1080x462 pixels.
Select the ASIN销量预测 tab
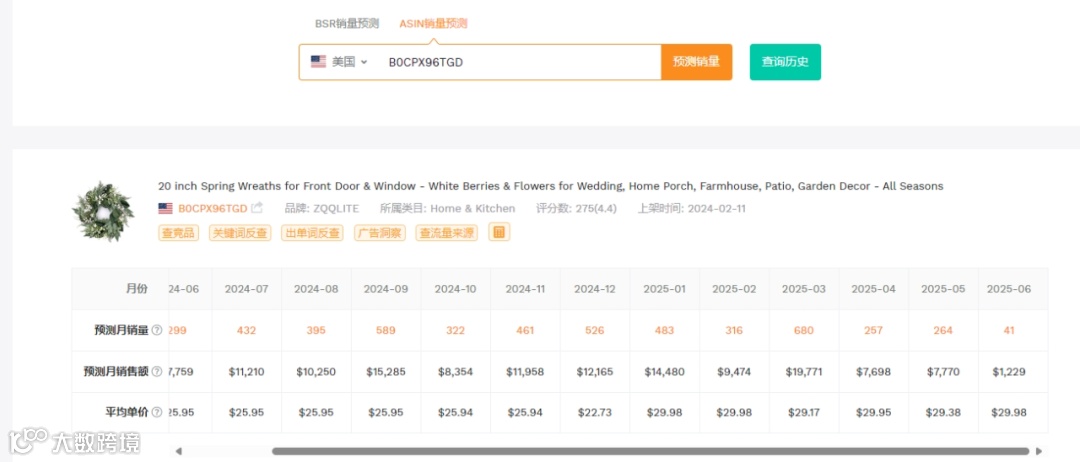(x=433, y=23)
